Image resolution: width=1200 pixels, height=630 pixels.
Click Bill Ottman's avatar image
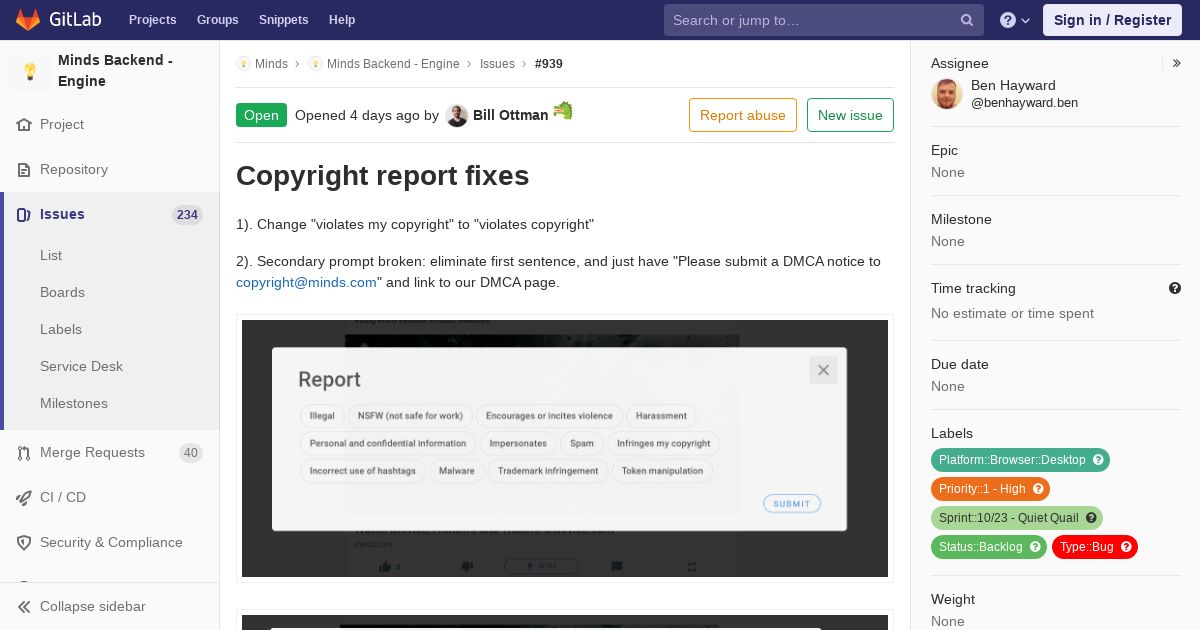457,115
